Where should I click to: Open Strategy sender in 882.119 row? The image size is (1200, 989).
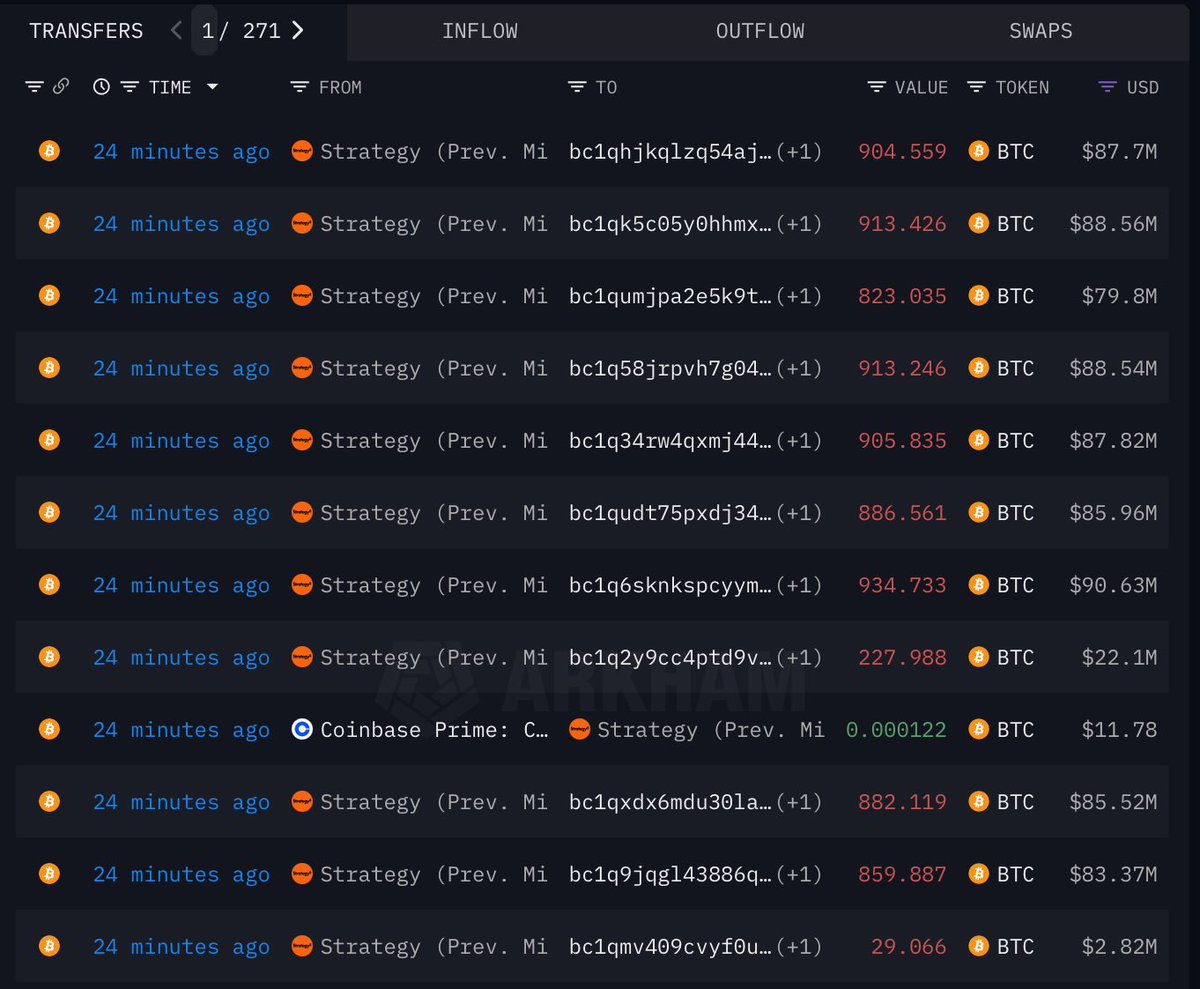click(434, 802)
